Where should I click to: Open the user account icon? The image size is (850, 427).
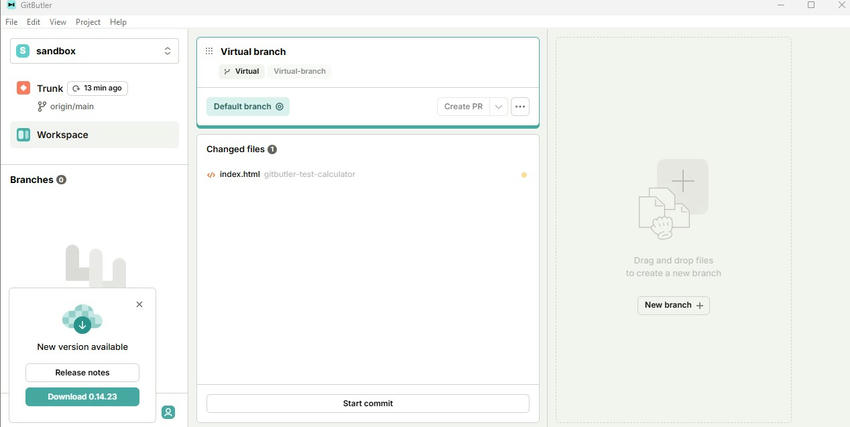[168, 412]
